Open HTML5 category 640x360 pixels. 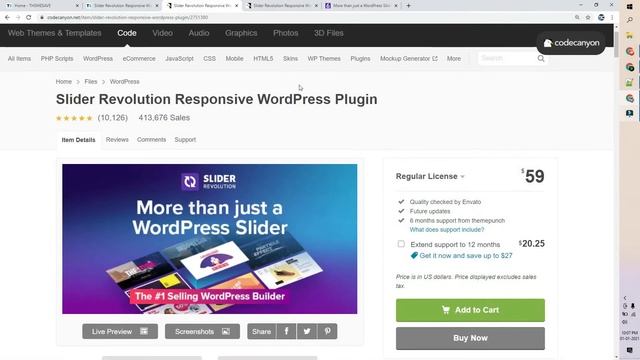263,59
